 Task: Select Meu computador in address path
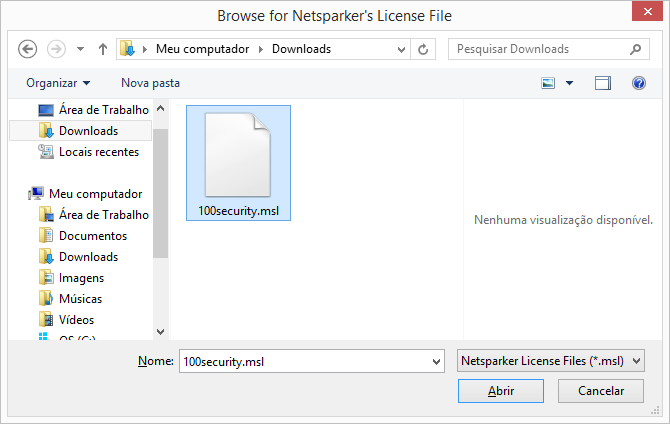[x=202, y=49]
